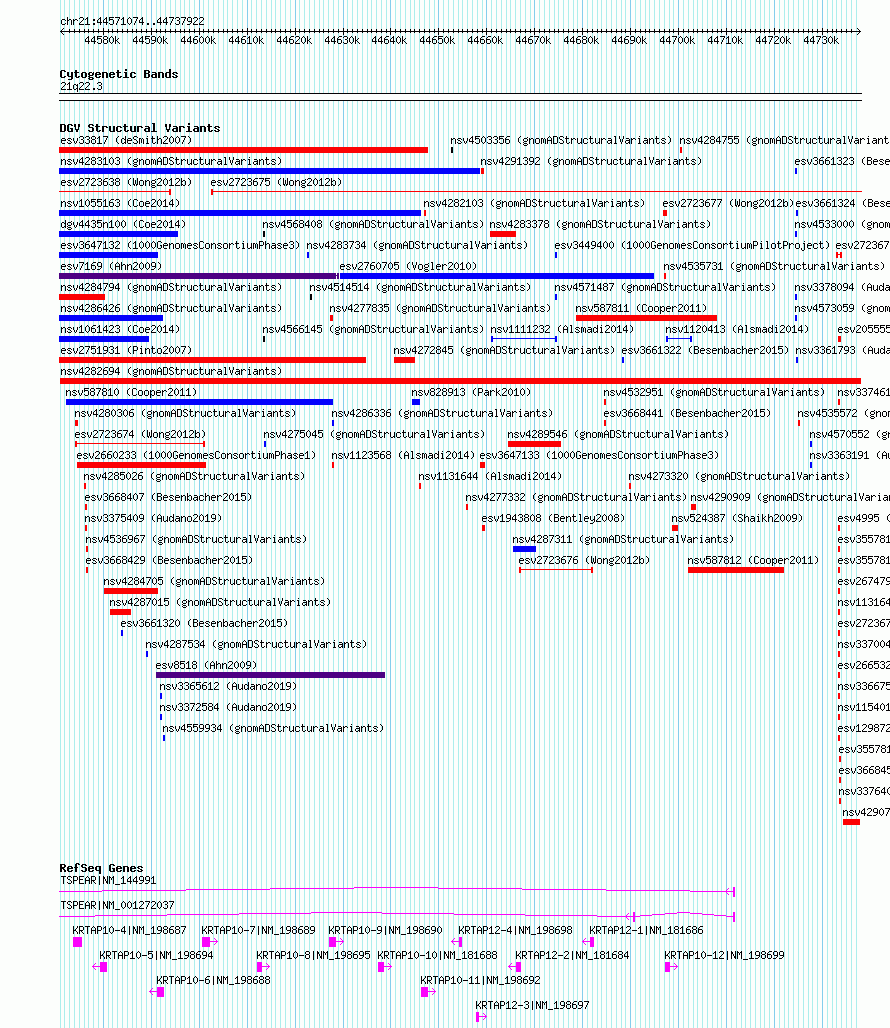Screen dimensions: 890x1028
Task: Click KRTAP10-4 gene magenta box
Action: [77, 942]
